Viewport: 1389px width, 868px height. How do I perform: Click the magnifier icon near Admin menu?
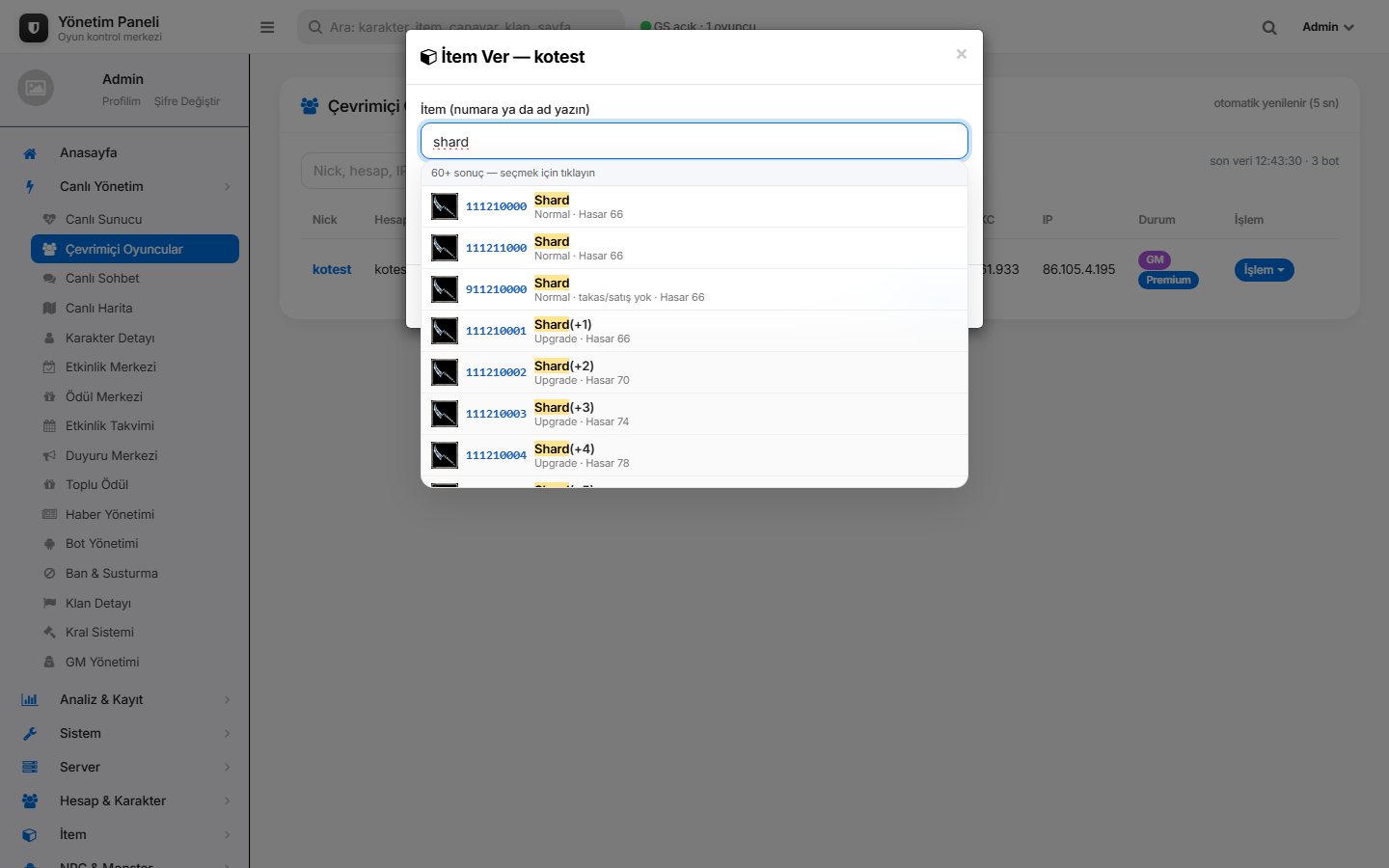click(1269, 28)
